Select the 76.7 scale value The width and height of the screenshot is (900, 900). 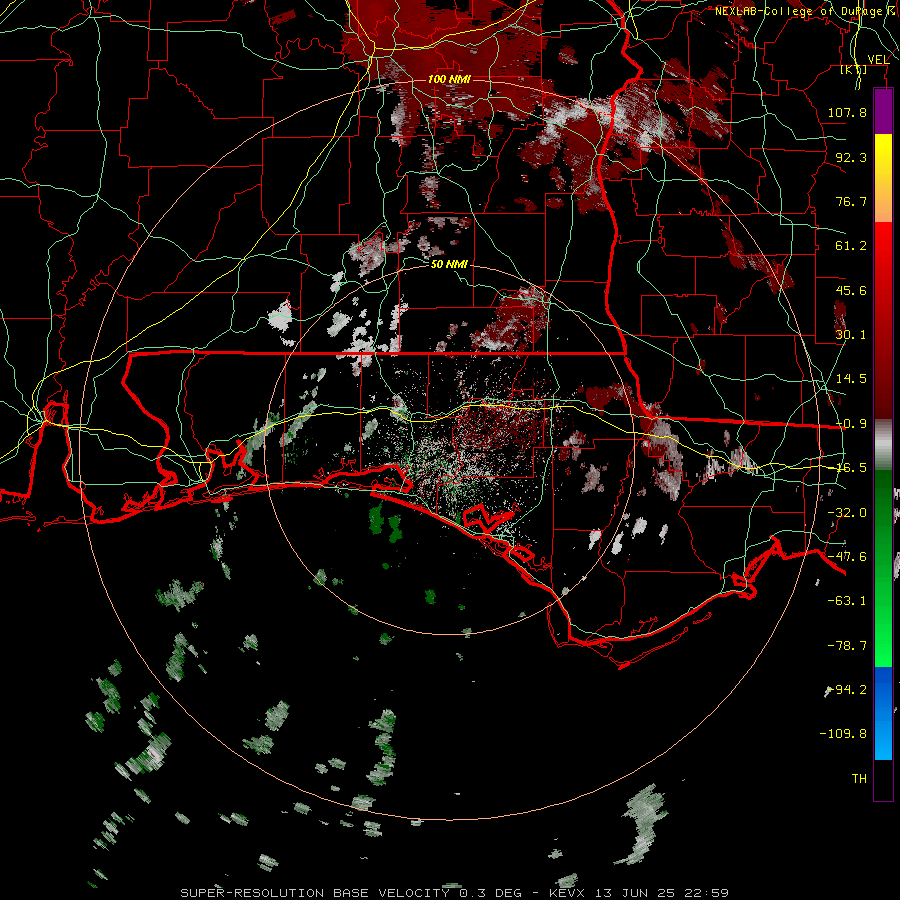(851, 201)
